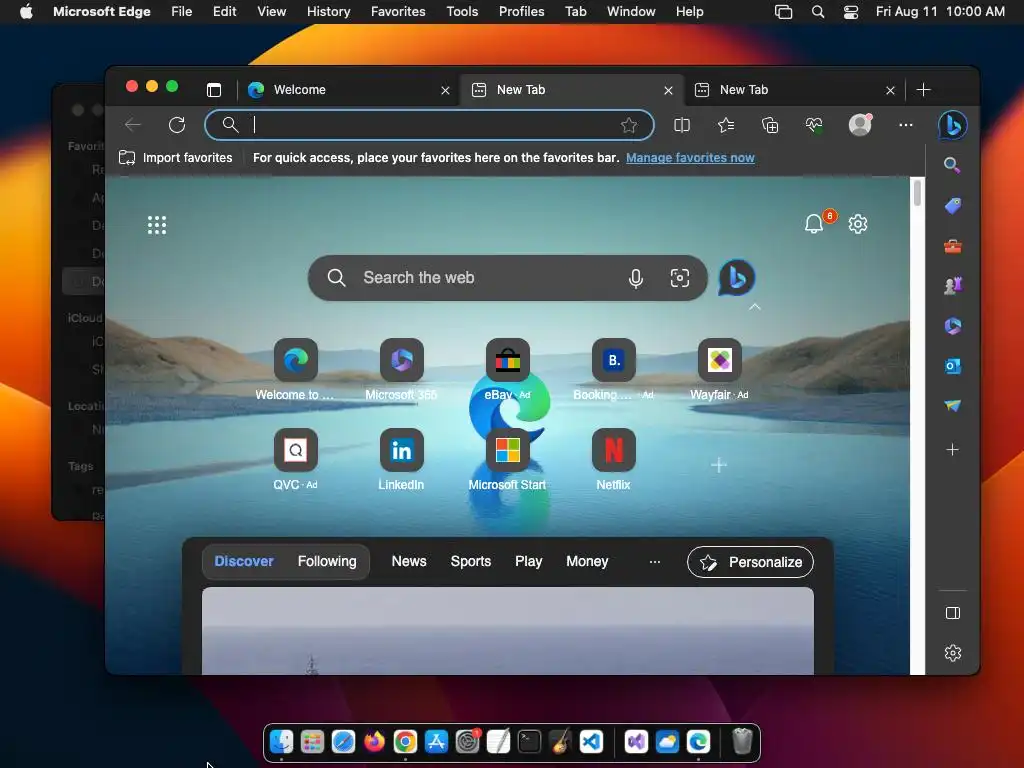This screenshot has height=768, width=1024.
Task: Open the Play feed category
Action: pos(528,562)
